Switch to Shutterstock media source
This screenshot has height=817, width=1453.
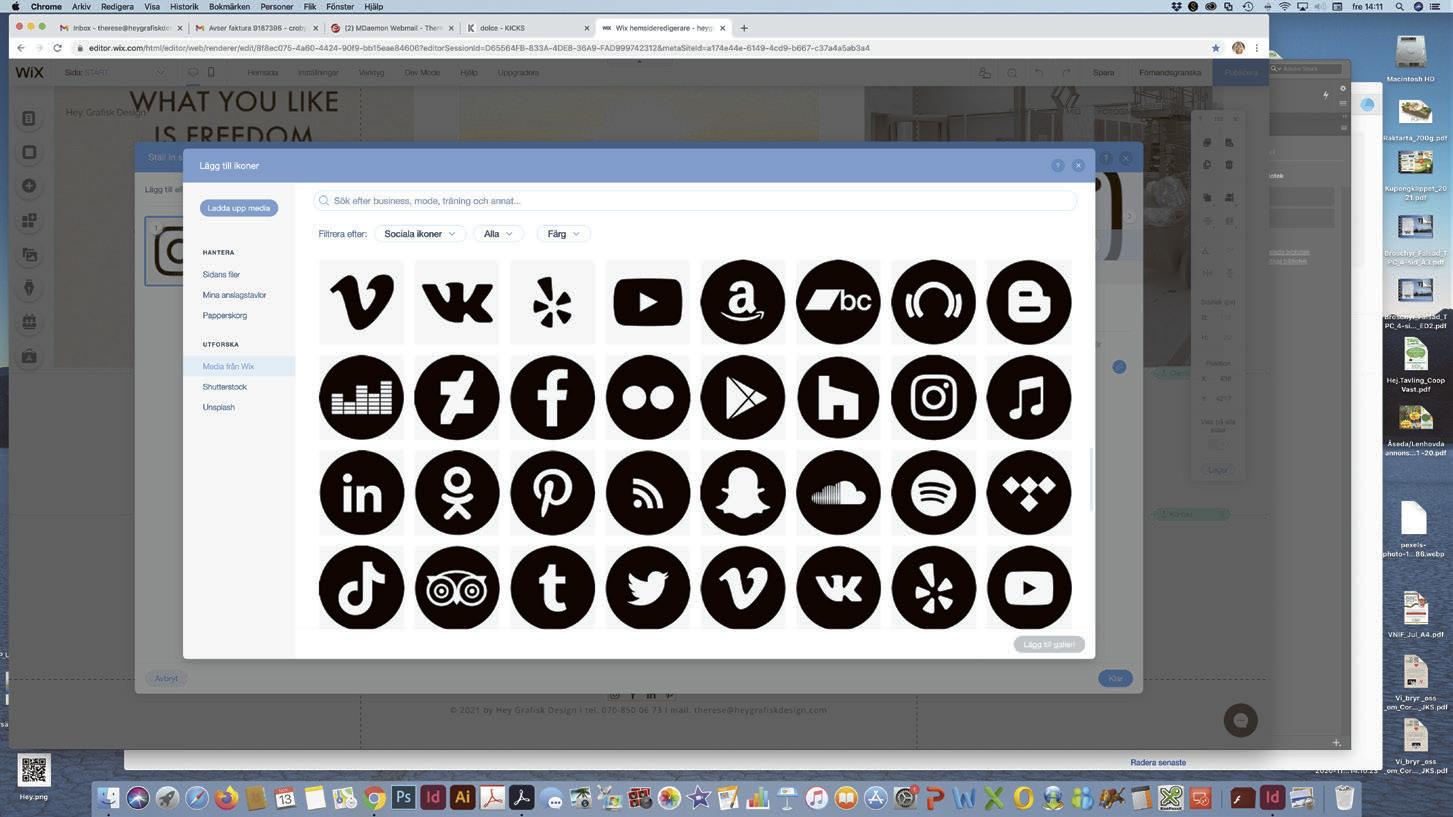224,387
